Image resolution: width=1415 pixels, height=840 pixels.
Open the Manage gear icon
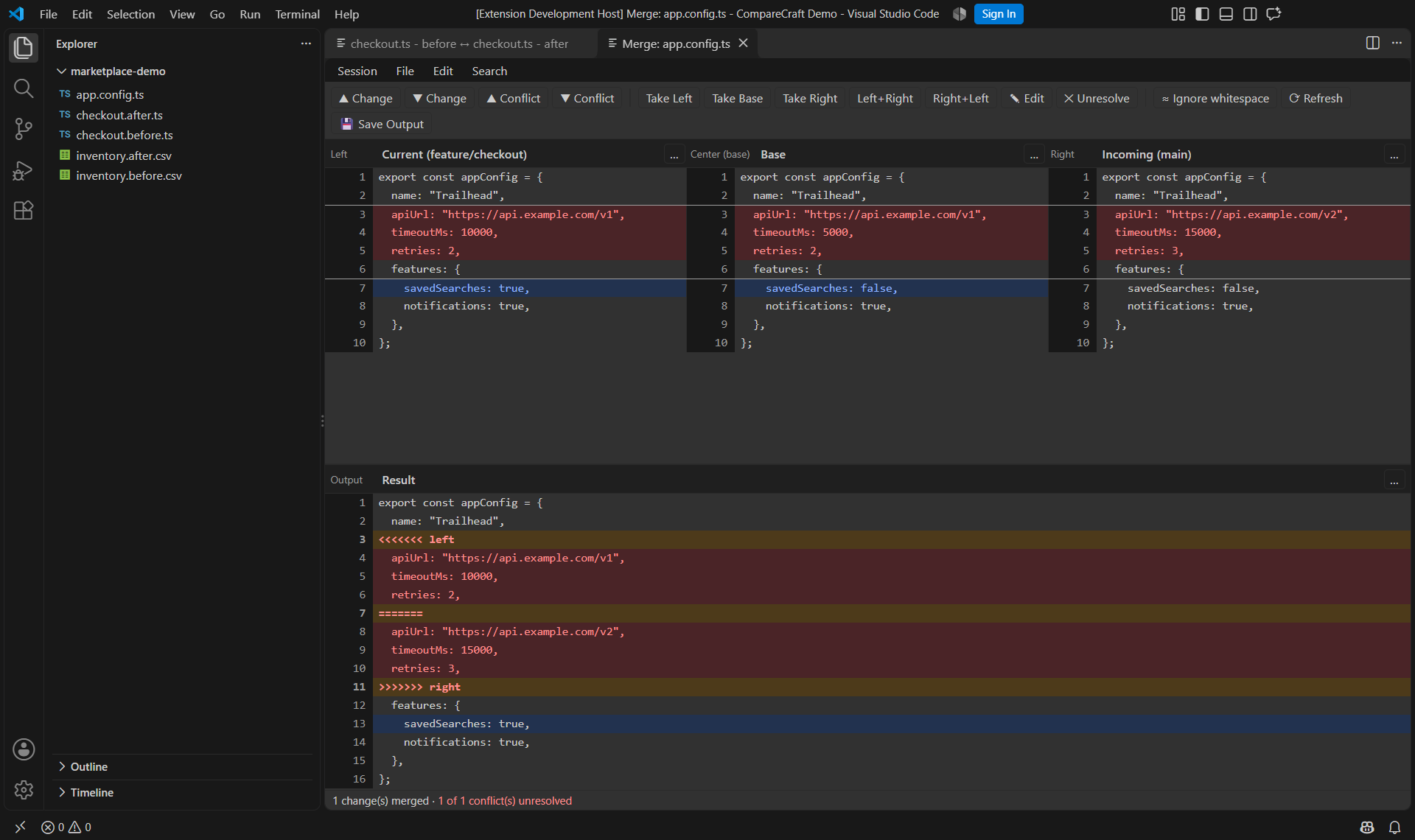tap(24, 790)
